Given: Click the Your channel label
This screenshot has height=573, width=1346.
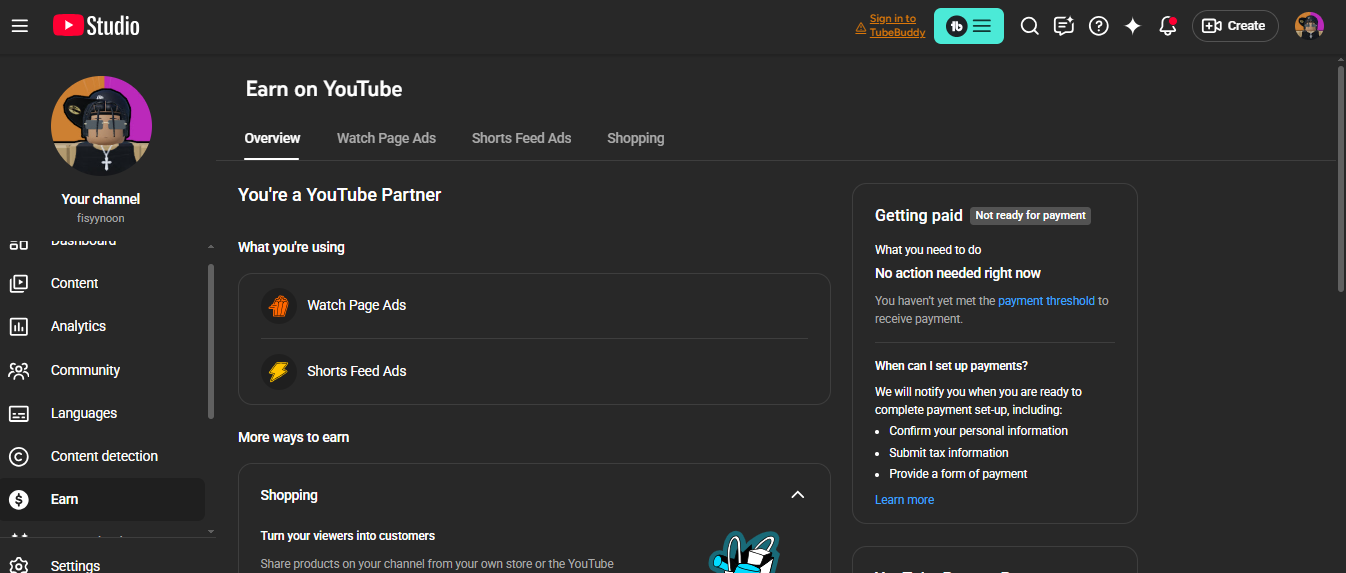Looking at the screenshot, I should pyautogui.click(x=101, y=199).
